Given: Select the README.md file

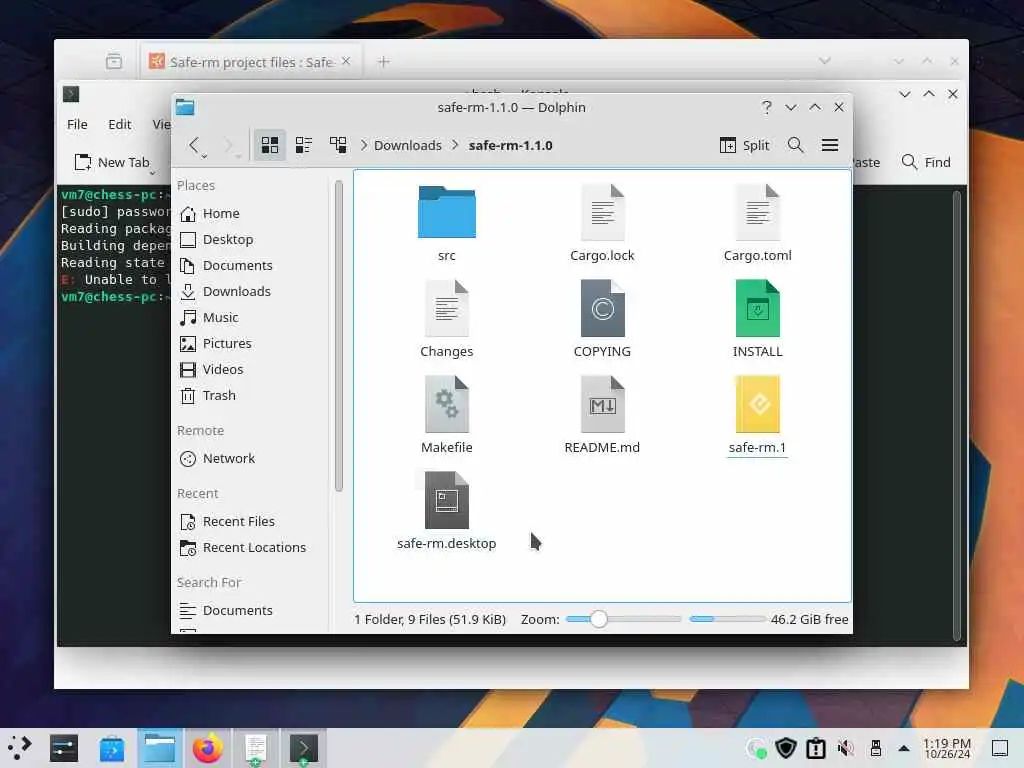Looking at the screenshot, I should click(x=602, y=415).
